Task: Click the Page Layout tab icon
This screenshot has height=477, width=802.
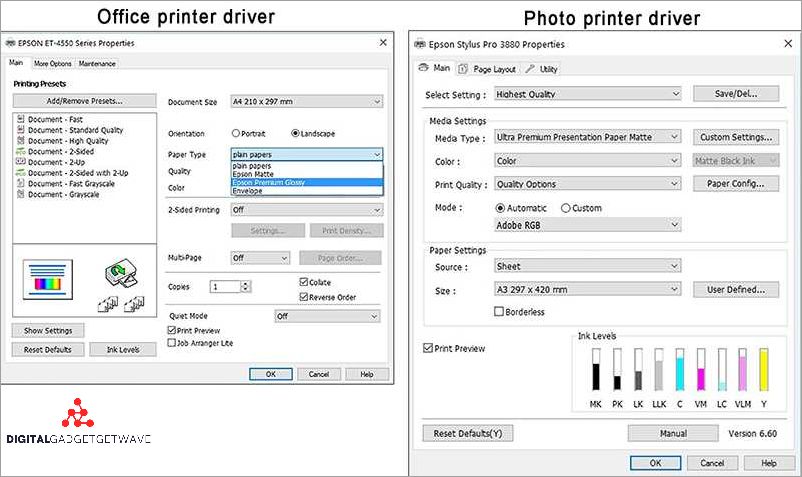Action: click(463, 69)
